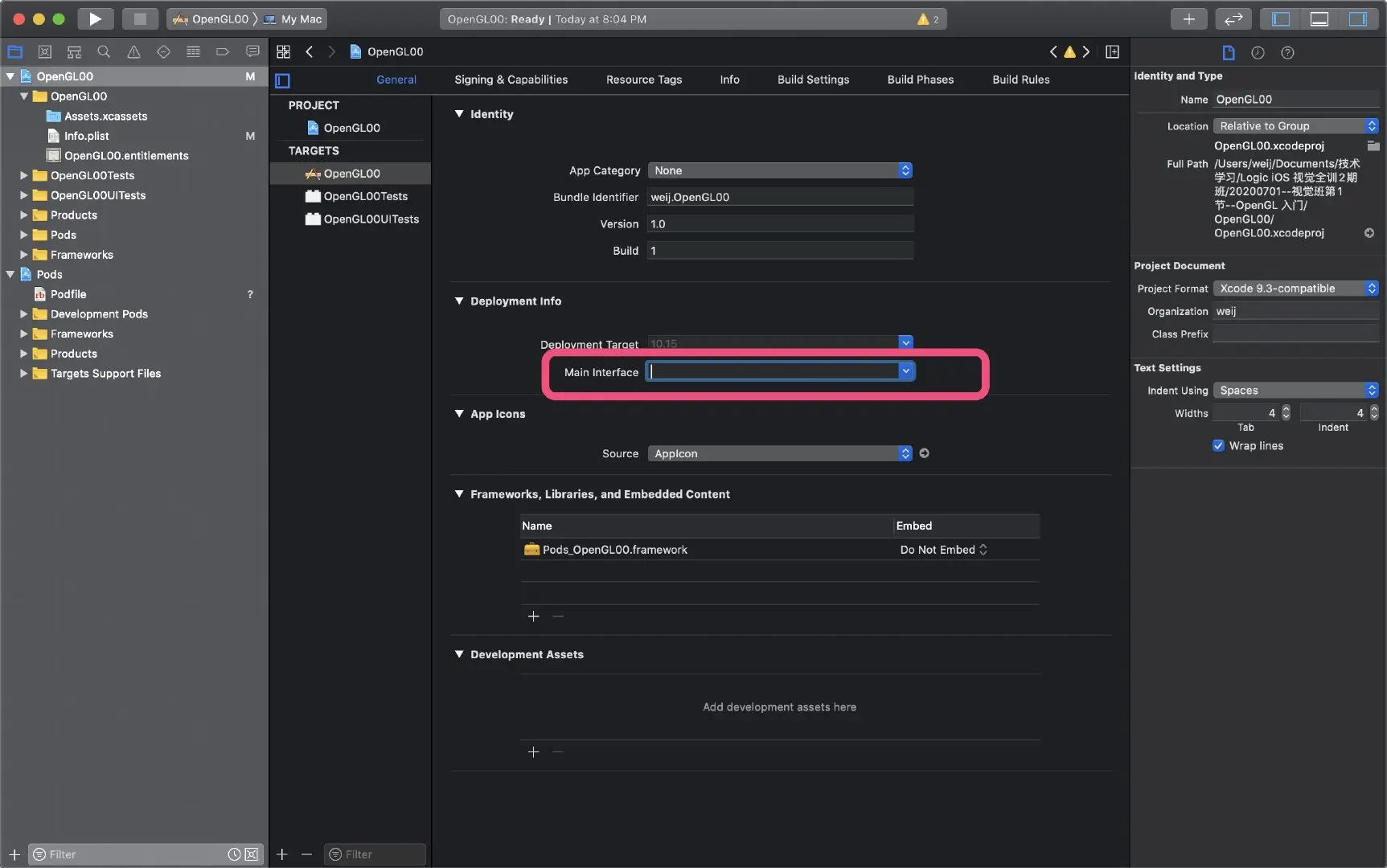1387x868 pixels.
Task: Choose project location with folder icon
Action: click(1373, 145)
